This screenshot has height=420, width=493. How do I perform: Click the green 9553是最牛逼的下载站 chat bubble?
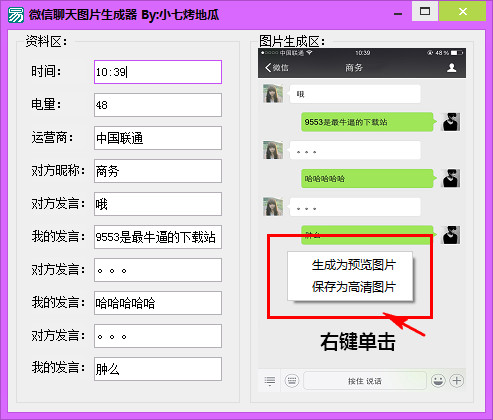pyautogui.click(x=368, y=122)
